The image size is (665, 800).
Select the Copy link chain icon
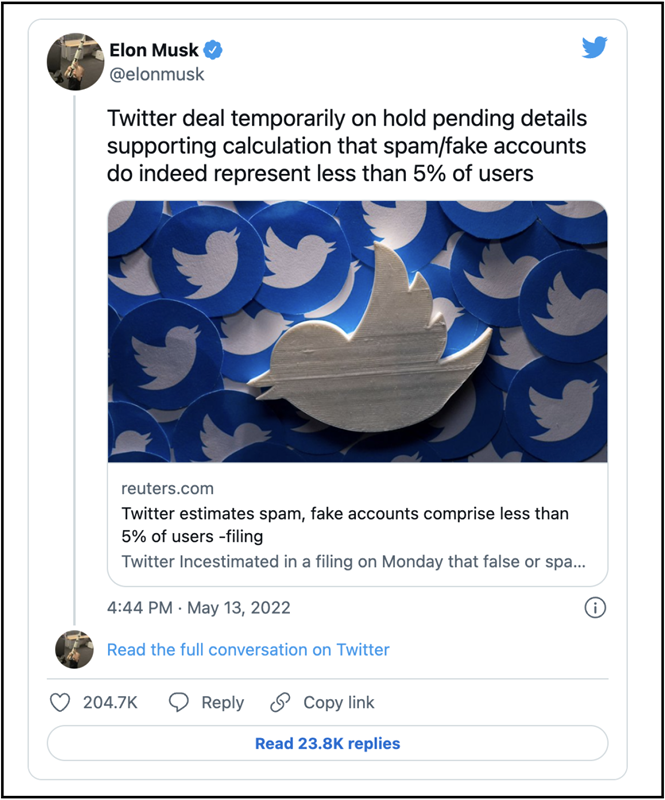[x=282, y=702]
